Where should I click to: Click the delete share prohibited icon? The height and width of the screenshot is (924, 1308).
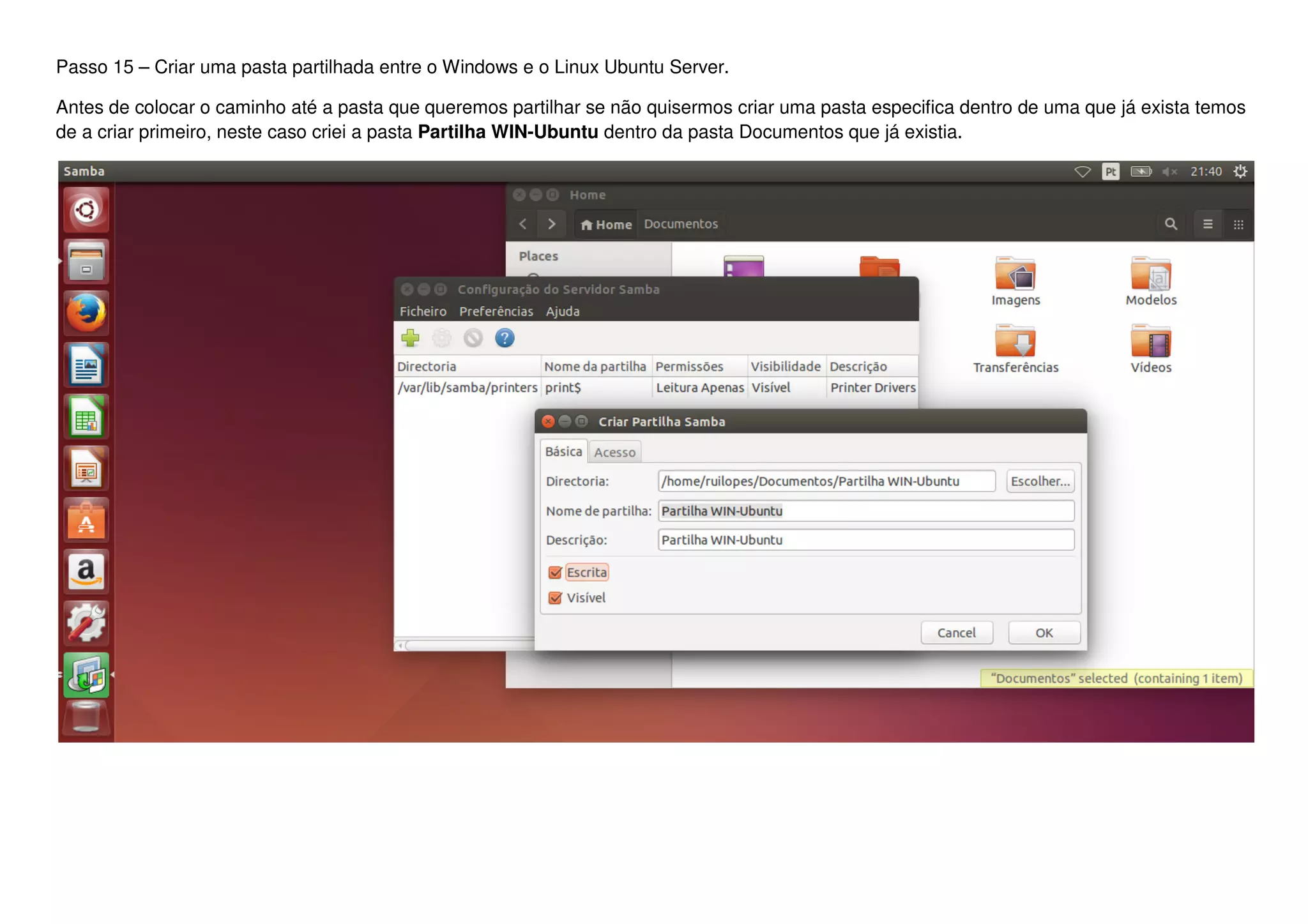click(473, 338)
